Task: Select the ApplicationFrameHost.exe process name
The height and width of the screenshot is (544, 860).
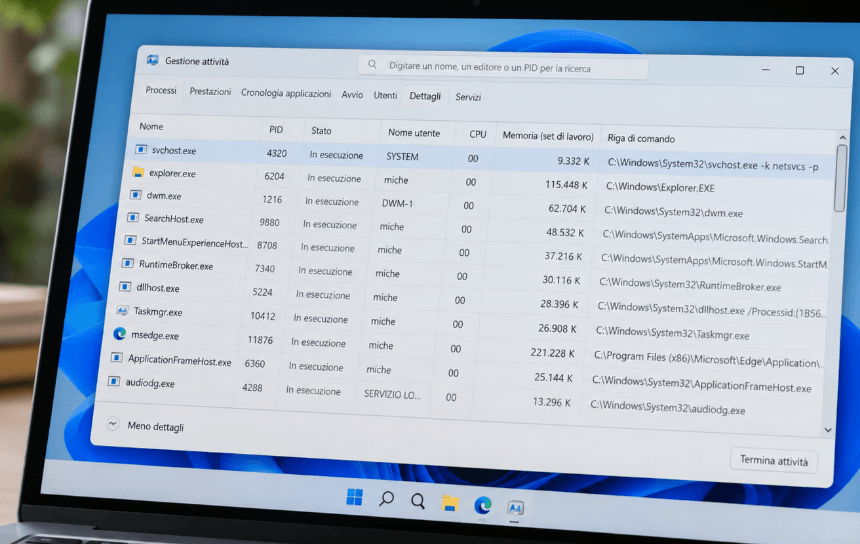Action: (x=180, y=360)
